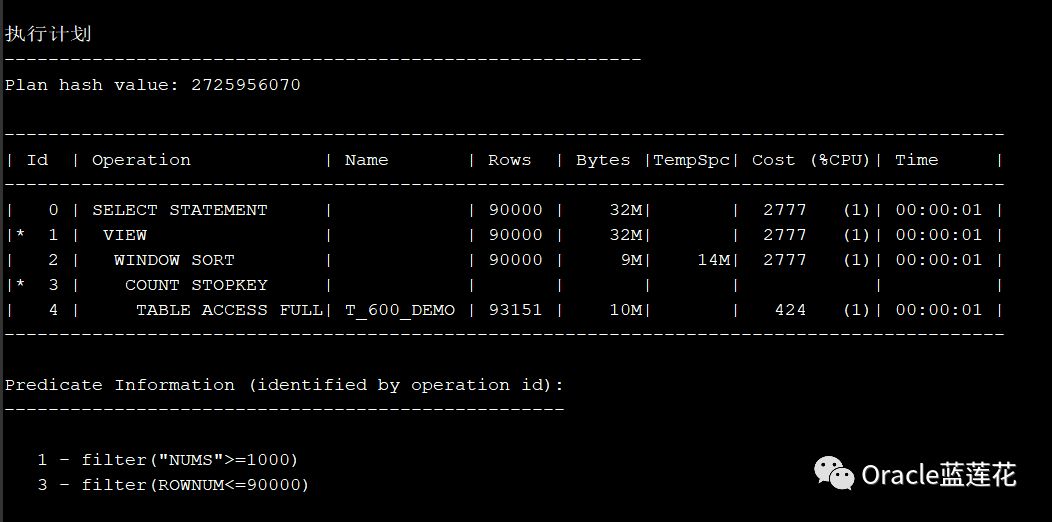Click the Id column header
The width and height of the screenshot is (1052, 522).
[38, 160]
